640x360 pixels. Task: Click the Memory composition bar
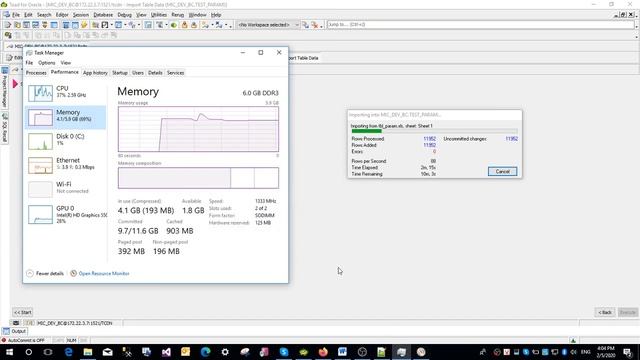198,178
